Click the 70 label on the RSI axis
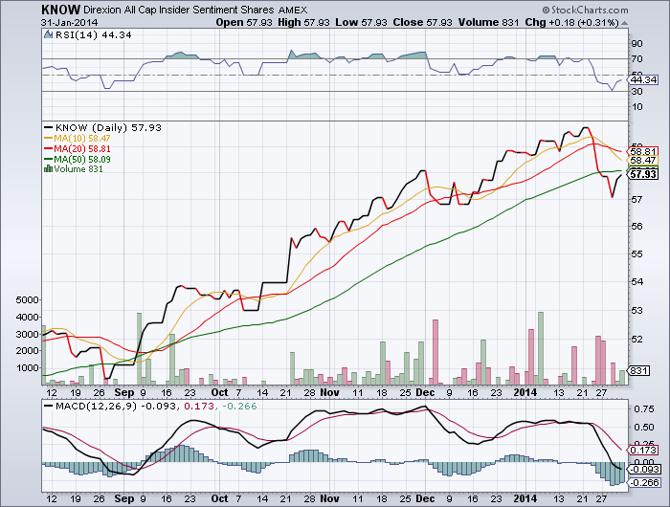This screenshot has height=507, width=670. click(x=637, y=59)
